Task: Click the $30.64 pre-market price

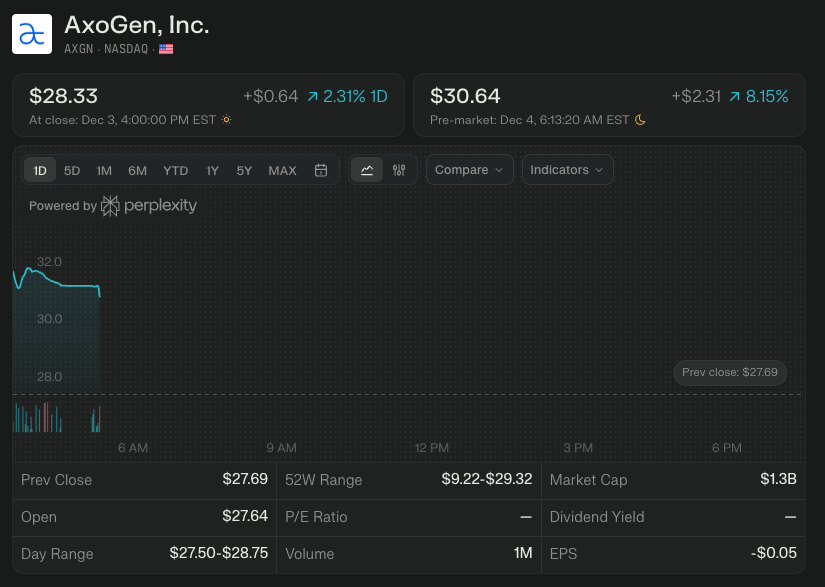Action: pyautogui.click(x=465, y=96)
